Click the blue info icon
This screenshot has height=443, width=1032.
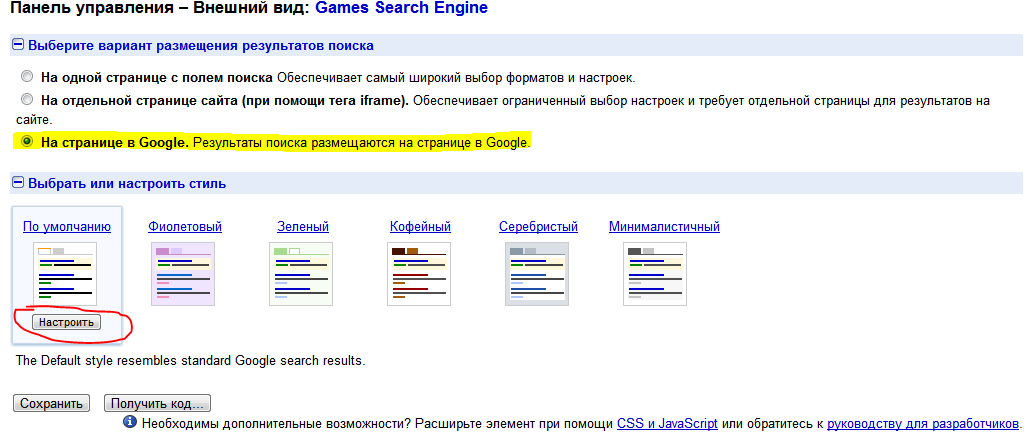[130, 422]
